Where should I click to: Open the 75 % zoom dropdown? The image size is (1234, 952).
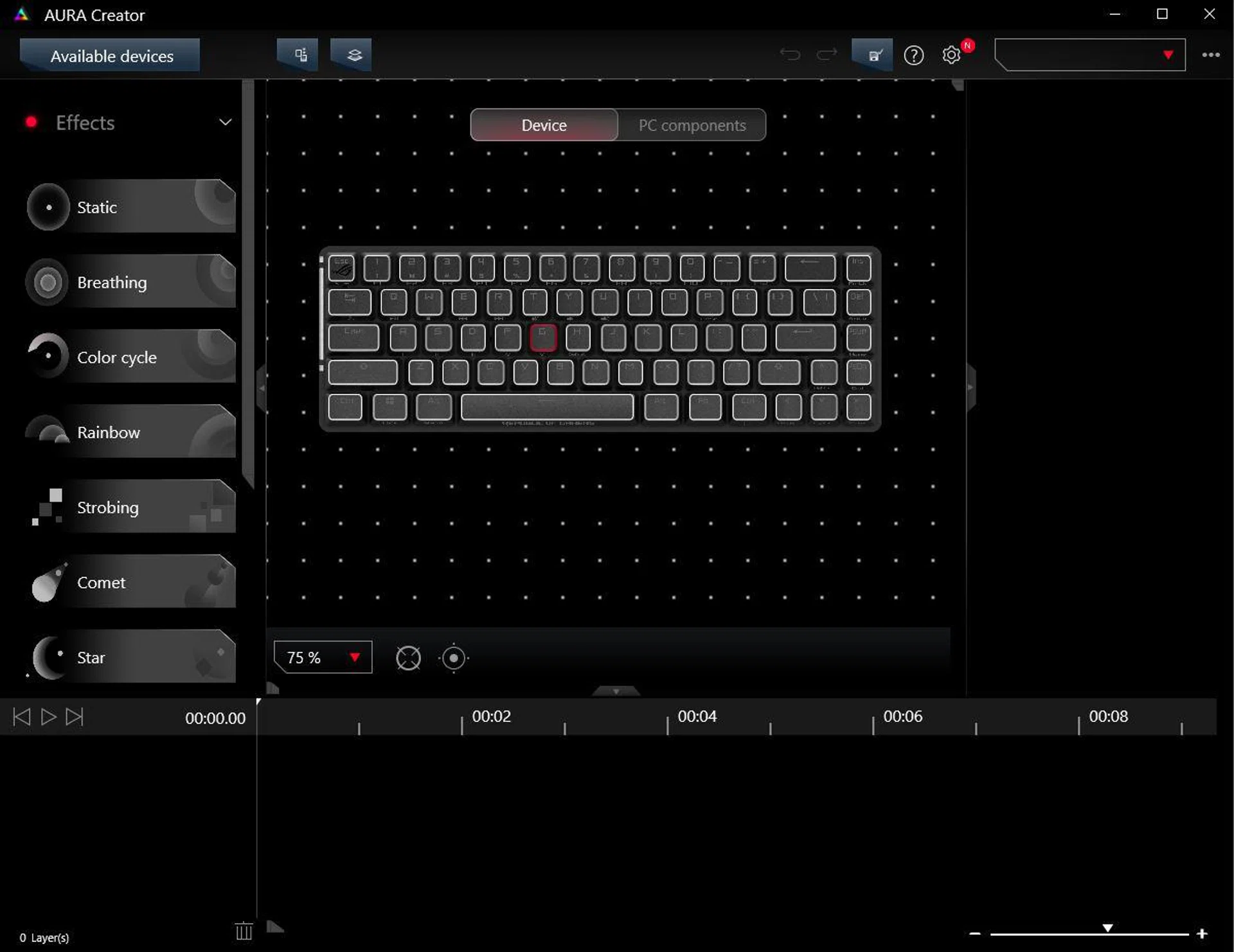click(x=323, y=657)
